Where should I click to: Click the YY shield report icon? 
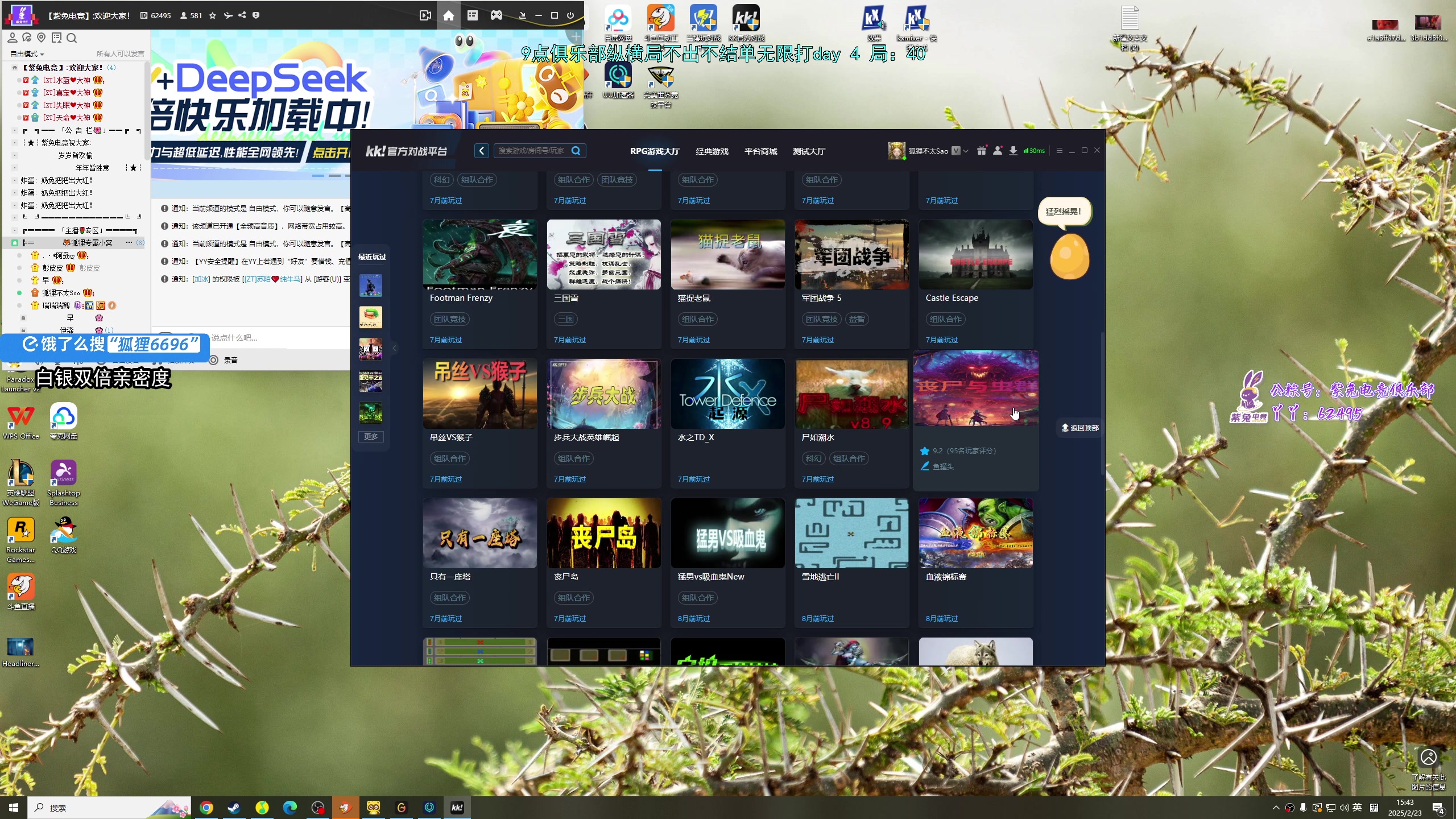coord(256,15)
